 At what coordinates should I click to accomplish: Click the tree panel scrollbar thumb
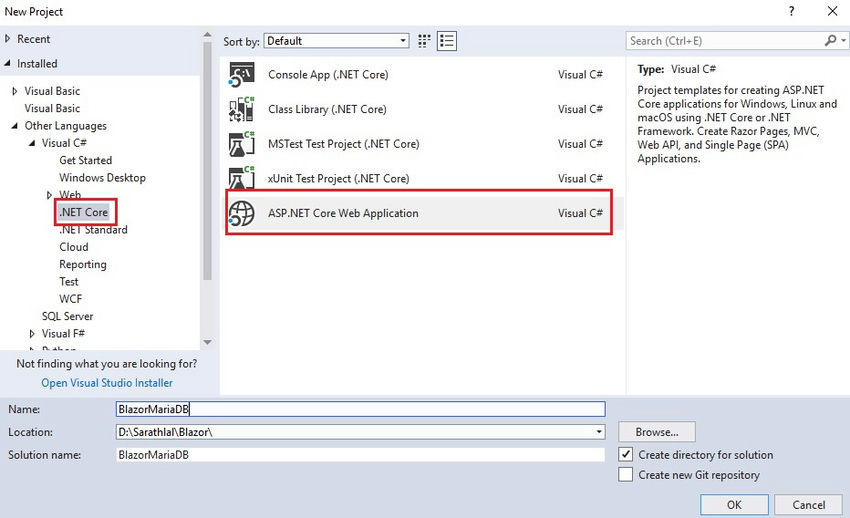point(207,161)
